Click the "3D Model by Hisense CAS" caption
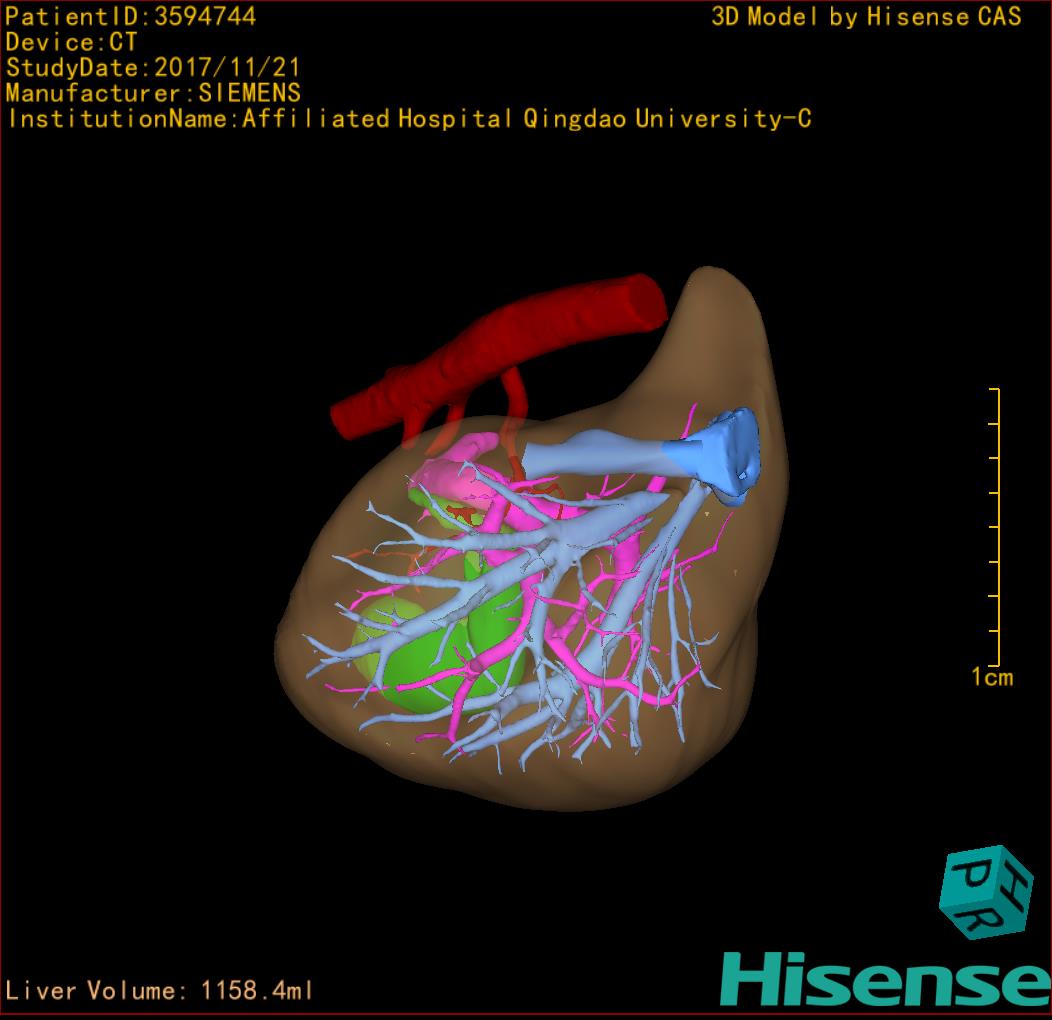 [866, 16]
